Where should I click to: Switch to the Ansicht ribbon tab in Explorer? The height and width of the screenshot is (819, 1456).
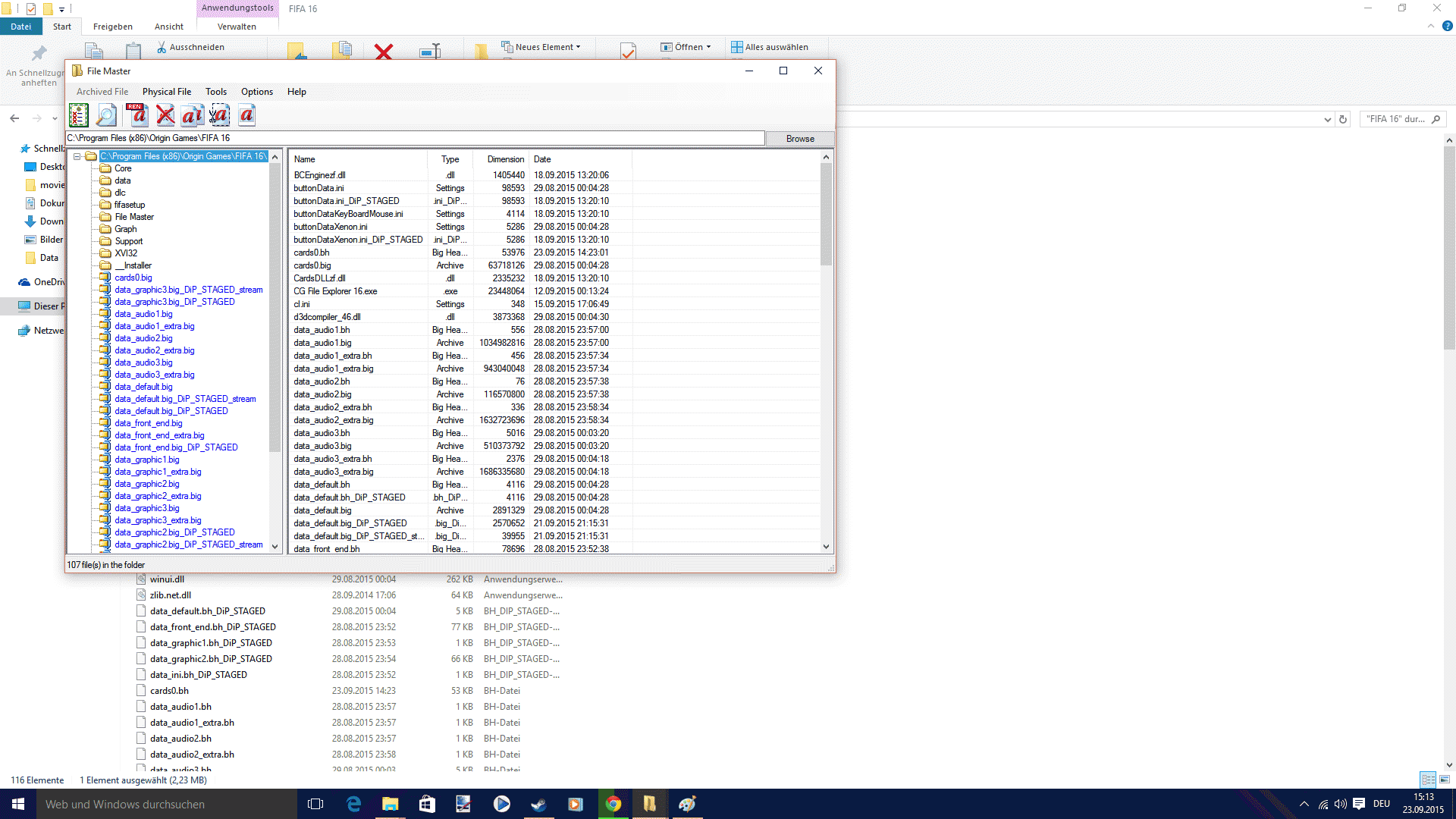pos(169,27)
